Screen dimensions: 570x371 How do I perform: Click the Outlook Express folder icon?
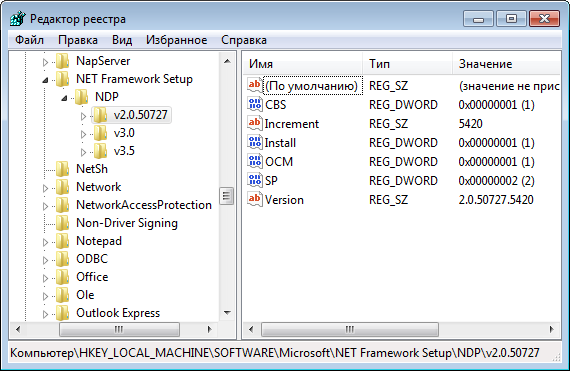pyautogui.click(x=63, y=313)
